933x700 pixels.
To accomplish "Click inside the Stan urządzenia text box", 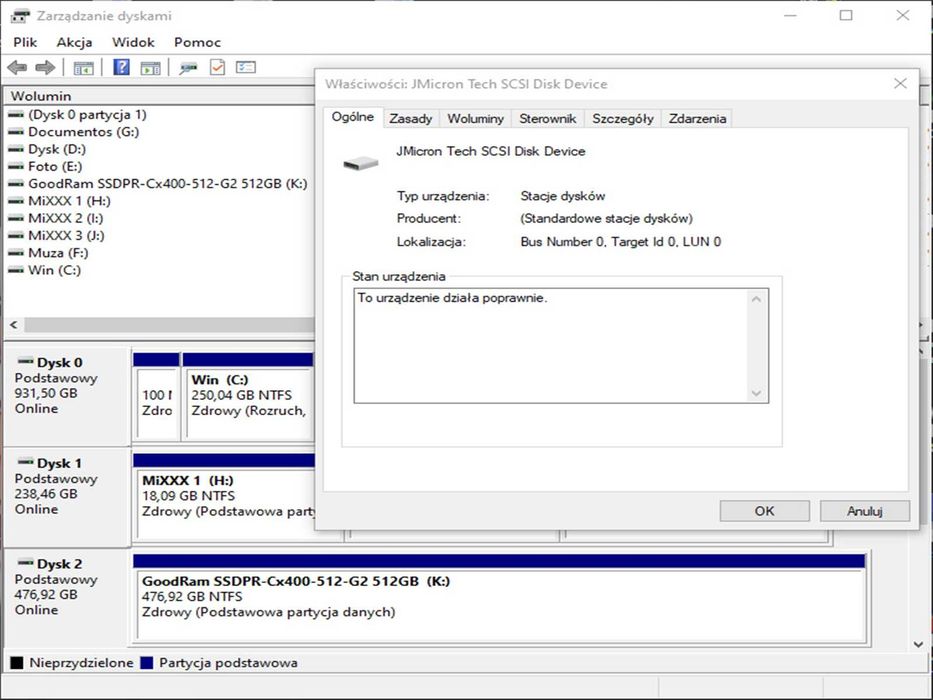I will pos(561,346).
